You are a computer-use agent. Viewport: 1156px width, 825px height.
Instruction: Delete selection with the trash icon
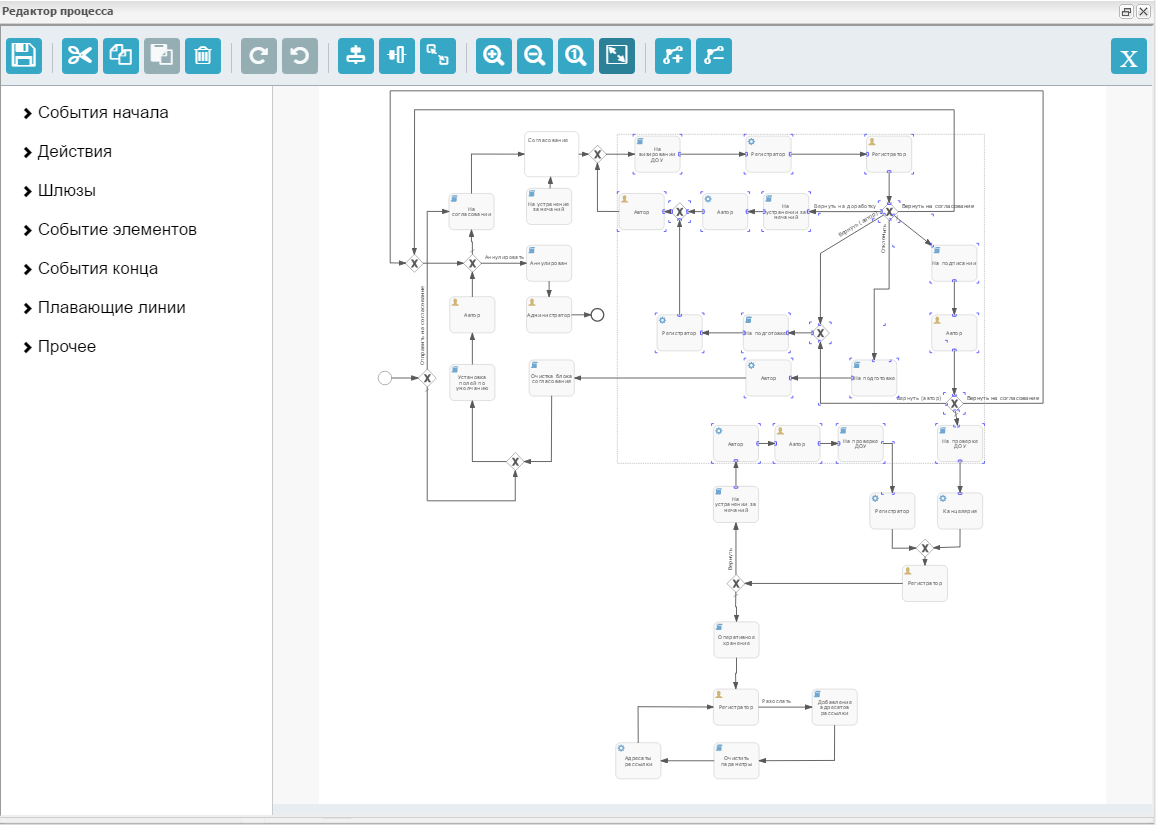click(x=203, y=56)
